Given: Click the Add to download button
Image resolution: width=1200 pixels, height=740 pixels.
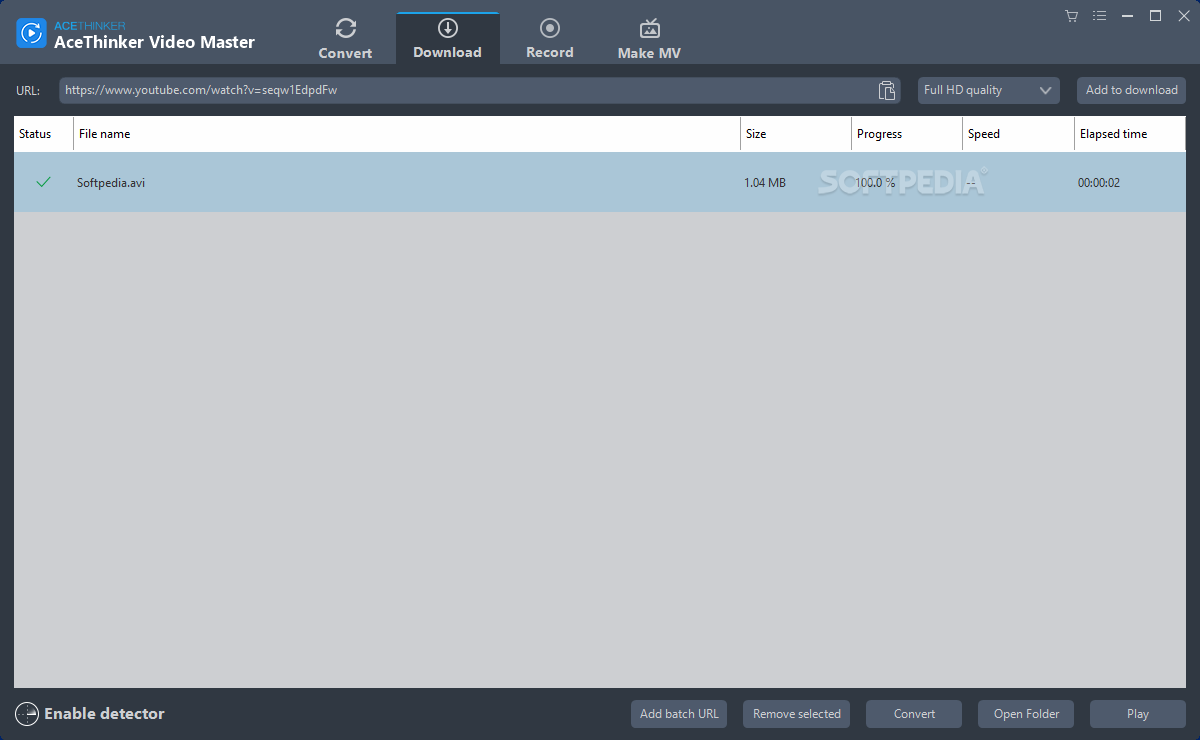Looking at the screenshot, I should (1131, 90).
